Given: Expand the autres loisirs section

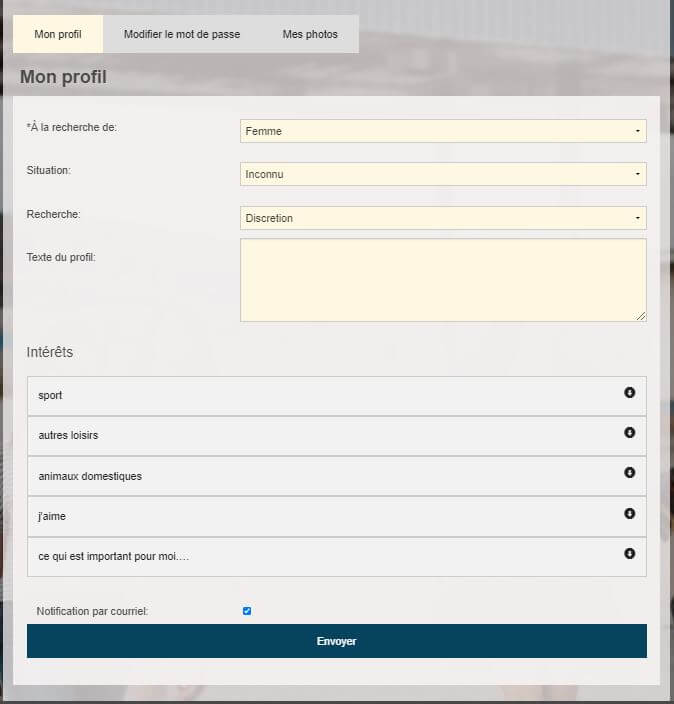Looking at the screenshot, I should [320, 436].
